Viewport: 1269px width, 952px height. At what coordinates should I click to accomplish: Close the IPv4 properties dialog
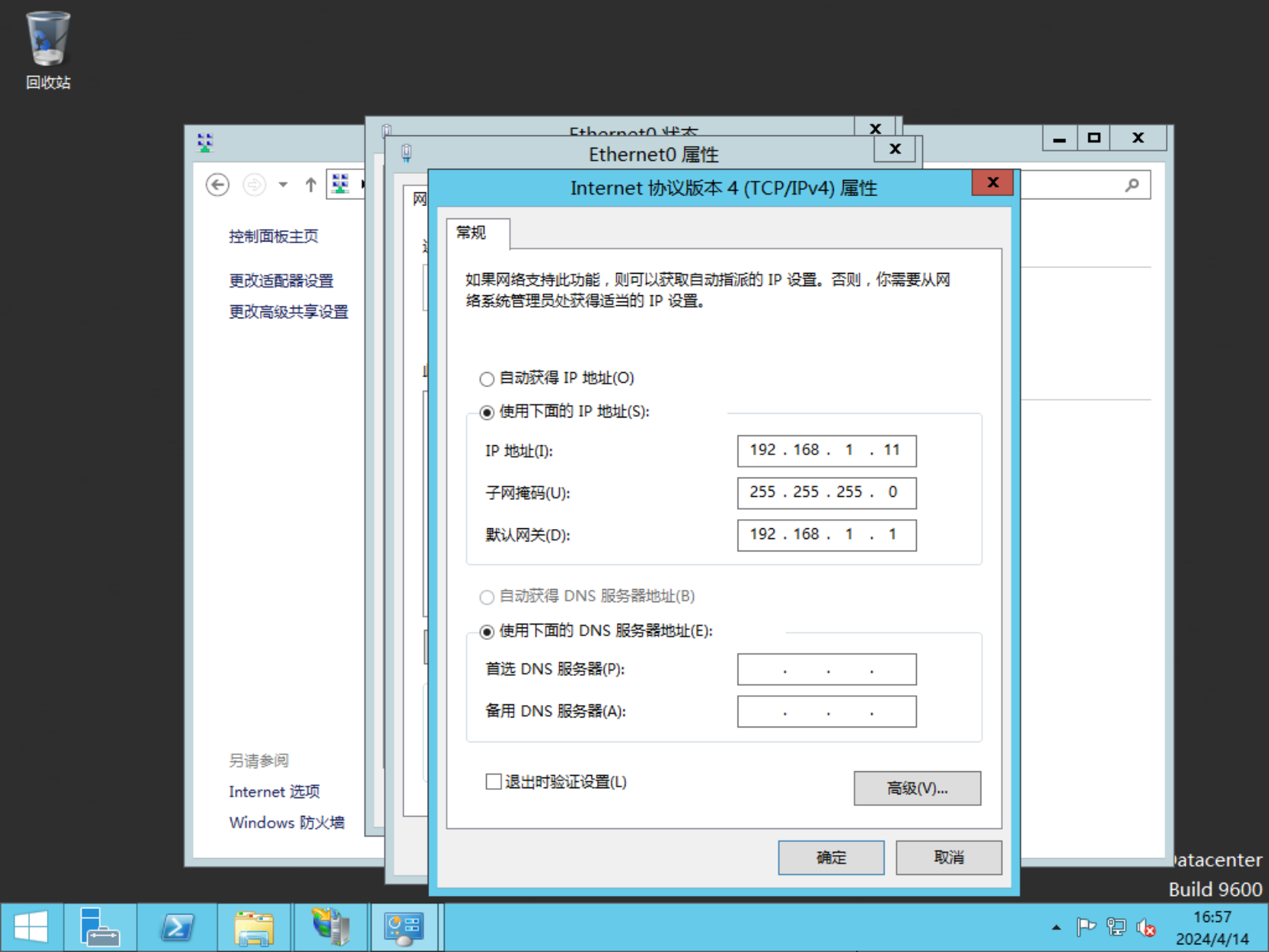pyautogui.click(x=993, y=182)
